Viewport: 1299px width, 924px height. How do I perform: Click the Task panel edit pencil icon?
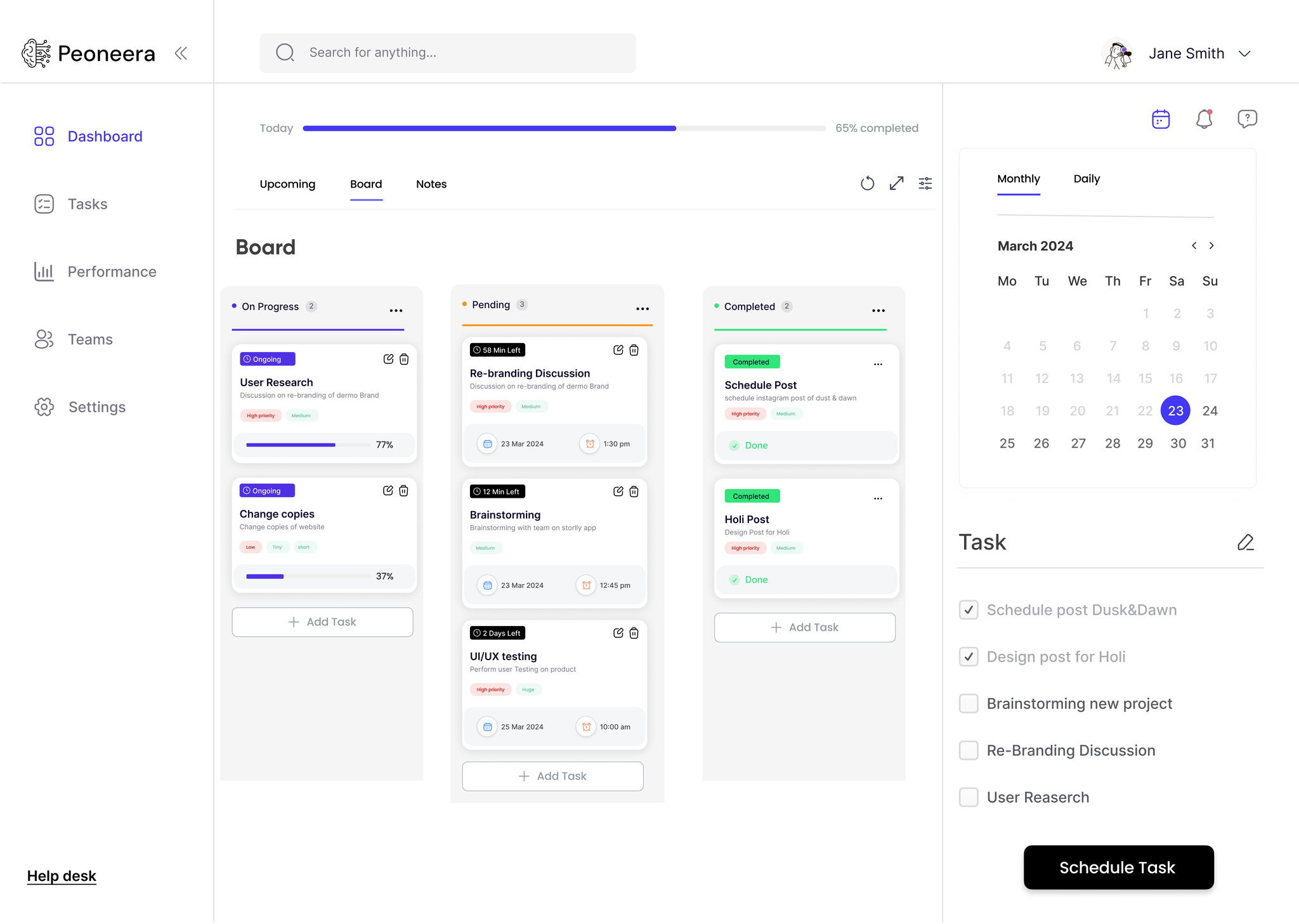[x=1245, y=543]
